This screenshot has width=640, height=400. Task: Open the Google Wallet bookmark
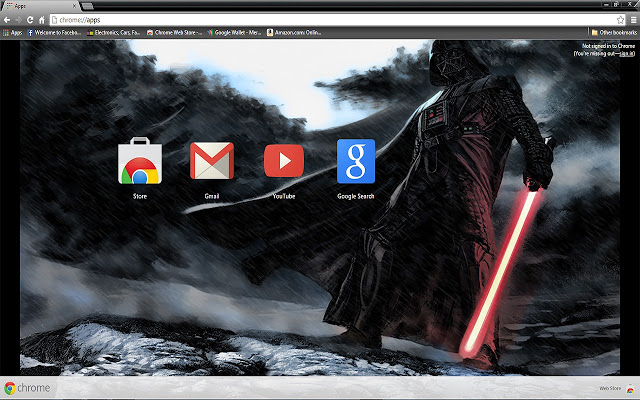click(234, 33)
